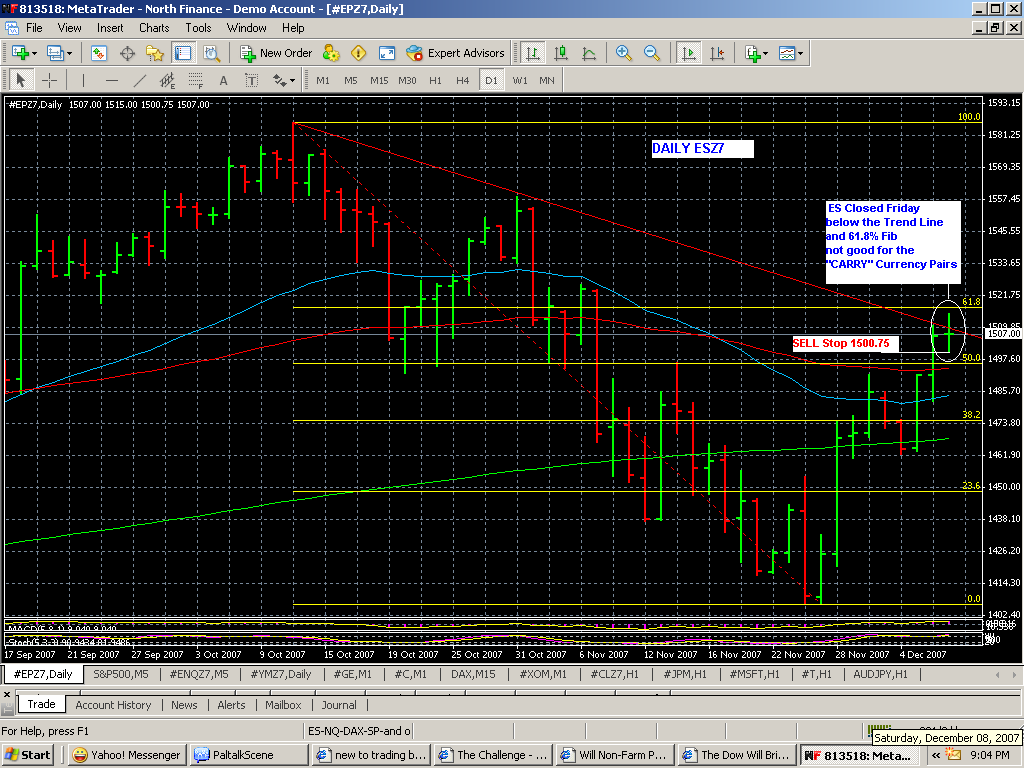This screenshot has width=1024, height=768.
Task: Switch to the AUDJPY,H1 chart tab
Action: tap(880, 674)
